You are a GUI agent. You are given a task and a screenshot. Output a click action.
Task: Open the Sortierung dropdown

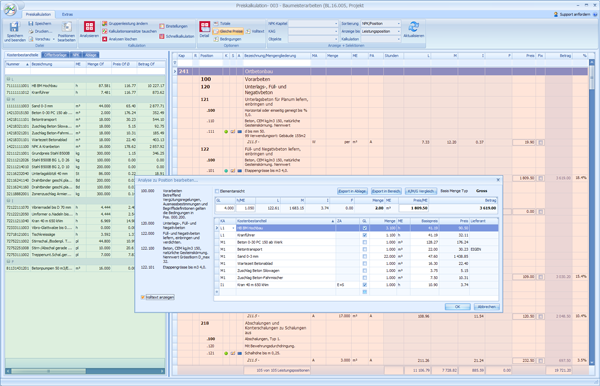coord(381,24)
